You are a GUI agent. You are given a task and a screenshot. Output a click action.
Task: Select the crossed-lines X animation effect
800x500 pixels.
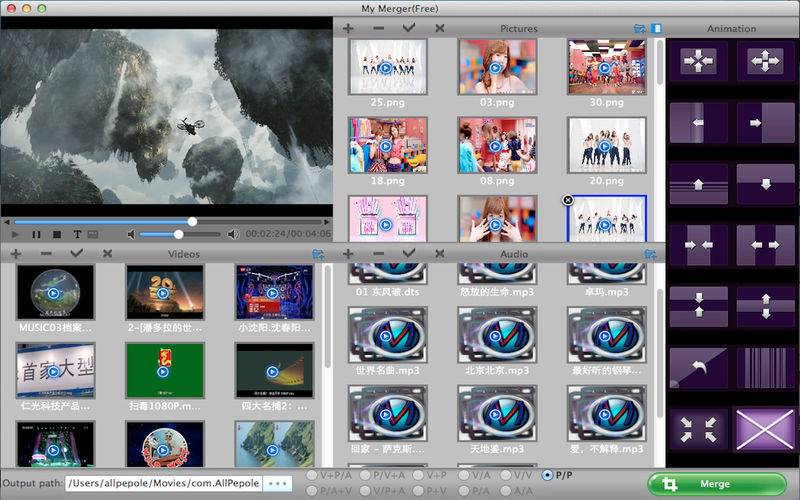click(x=764, y=430)
